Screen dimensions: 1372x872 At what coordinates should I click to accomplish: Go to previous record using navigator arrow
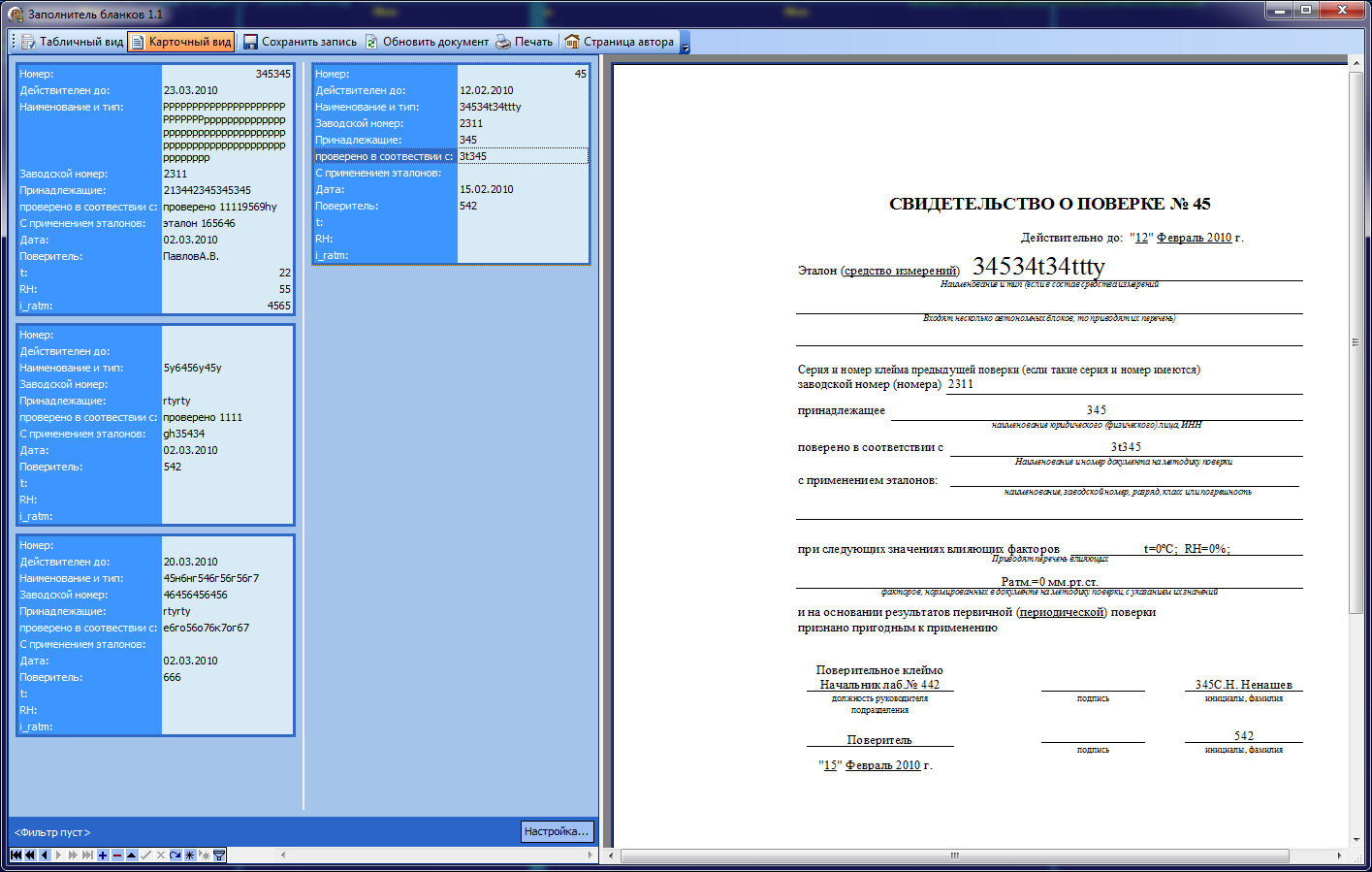(45, 856)
